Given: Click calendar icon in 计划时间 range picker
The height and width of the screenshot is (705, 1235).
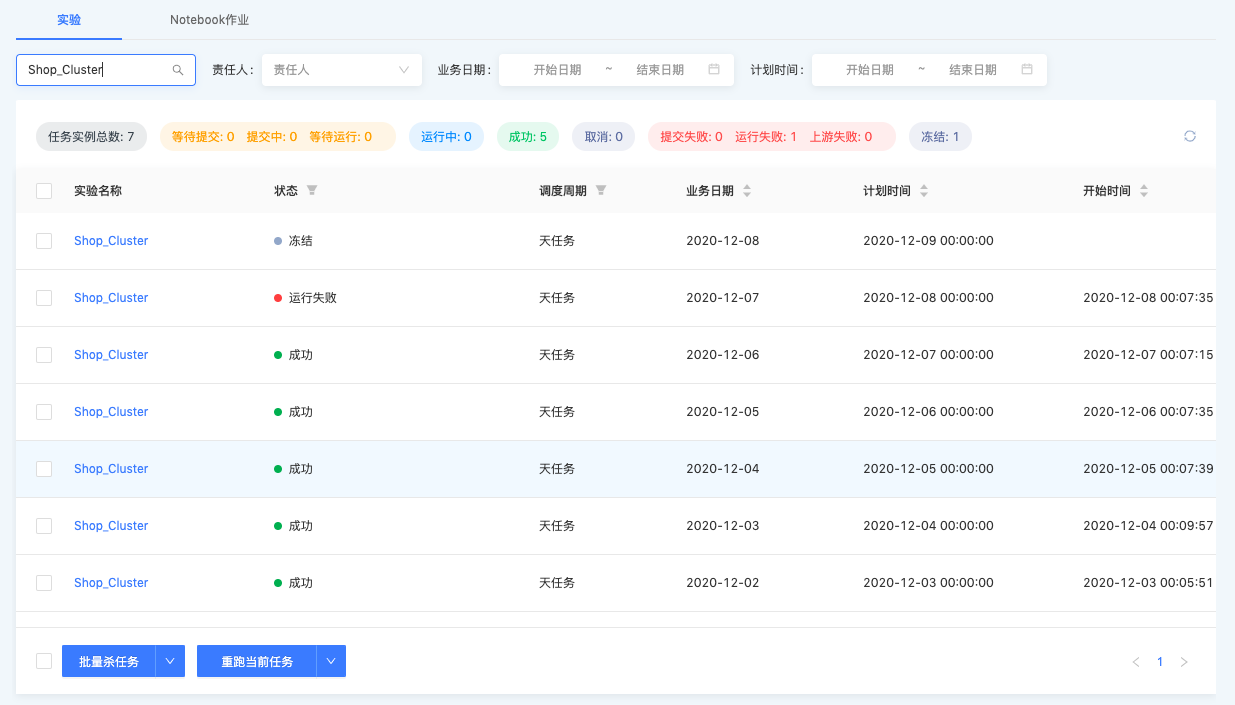Looking at the screenshot, I should 1027,70.
